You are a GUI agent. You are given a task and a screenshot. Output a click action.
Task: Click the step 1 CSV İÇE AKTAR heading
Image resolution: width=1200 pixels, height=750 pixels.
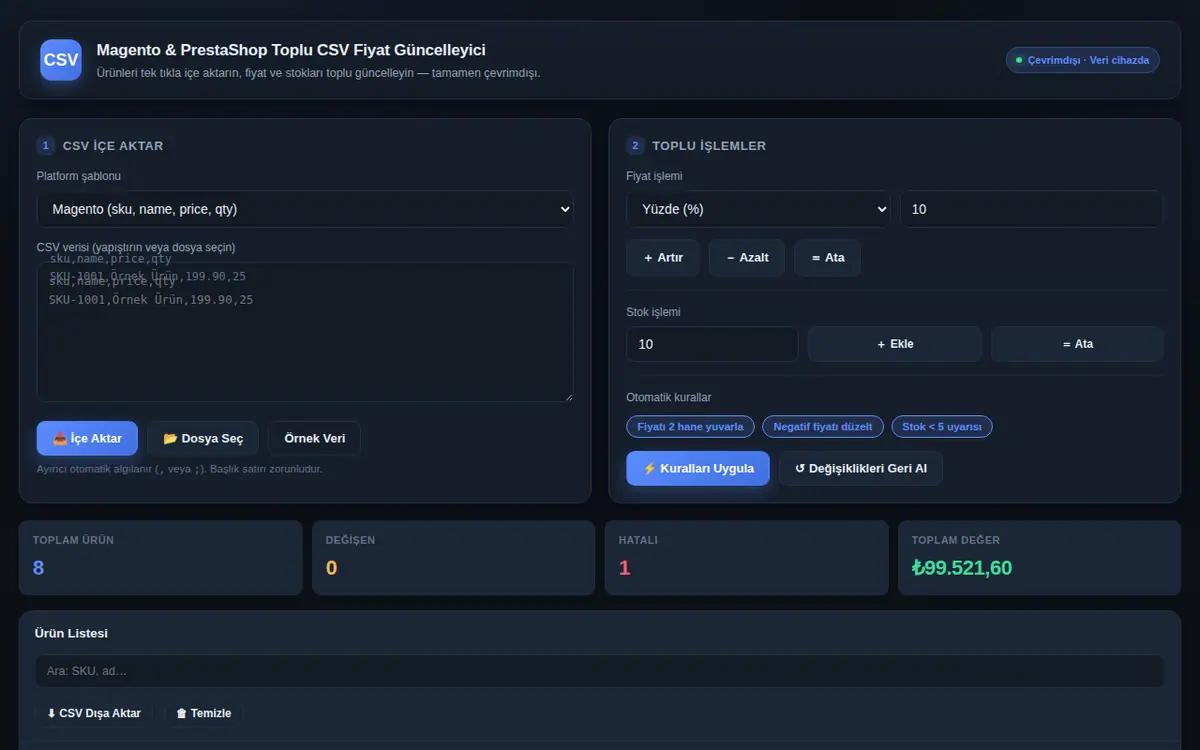[113, 146]
